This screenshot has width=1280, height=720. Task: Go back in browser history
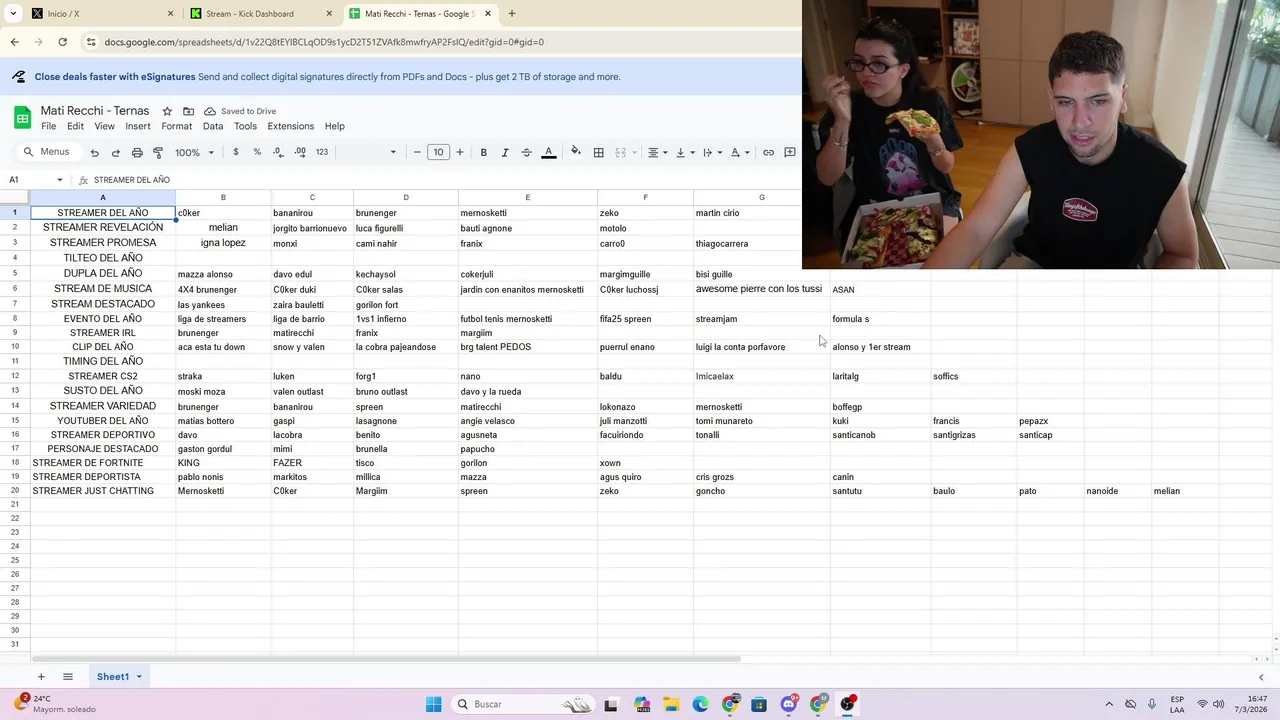[14, 42]
